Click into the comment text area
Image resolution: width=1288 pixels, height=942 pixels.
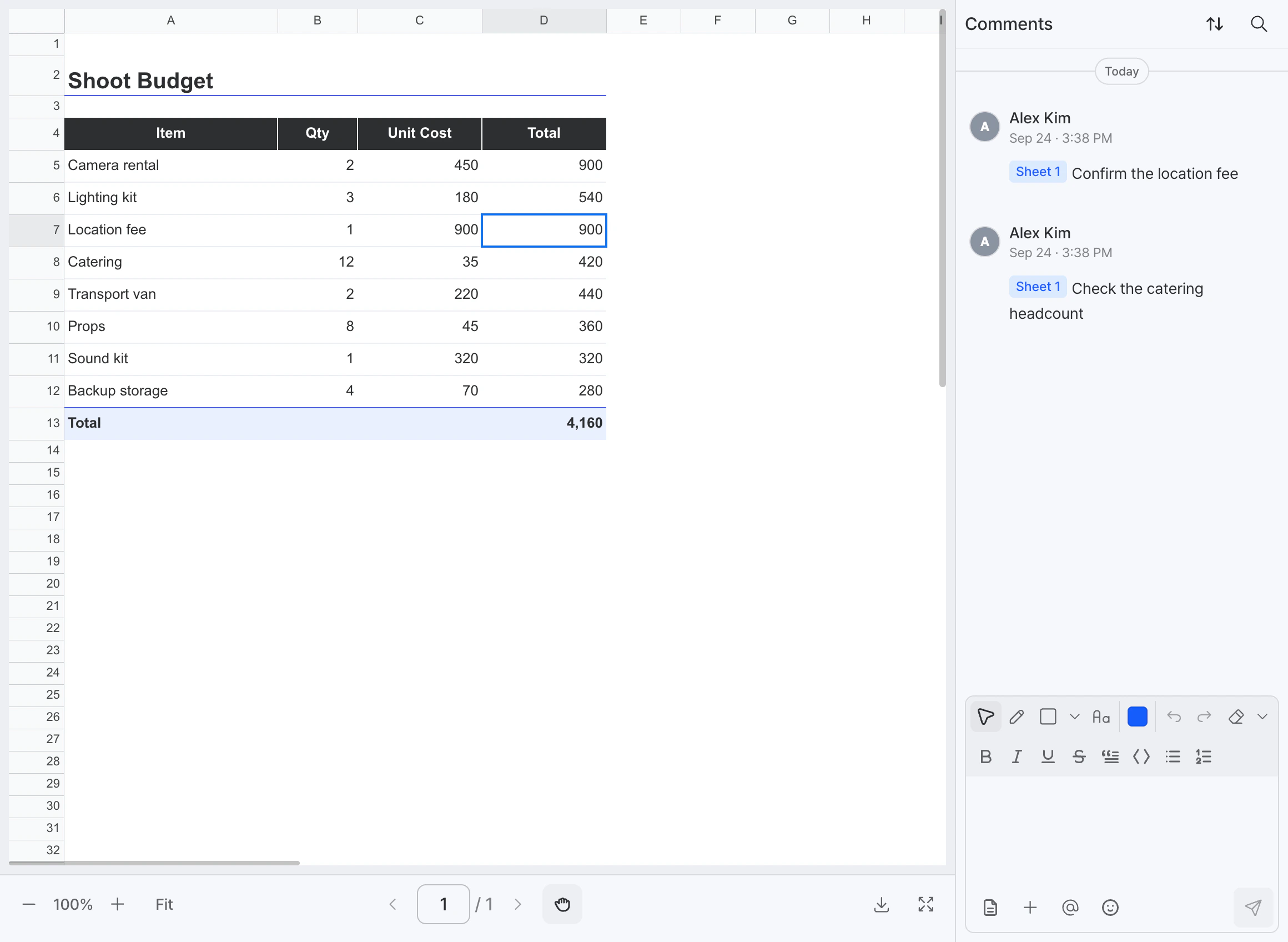point(1121,830)
